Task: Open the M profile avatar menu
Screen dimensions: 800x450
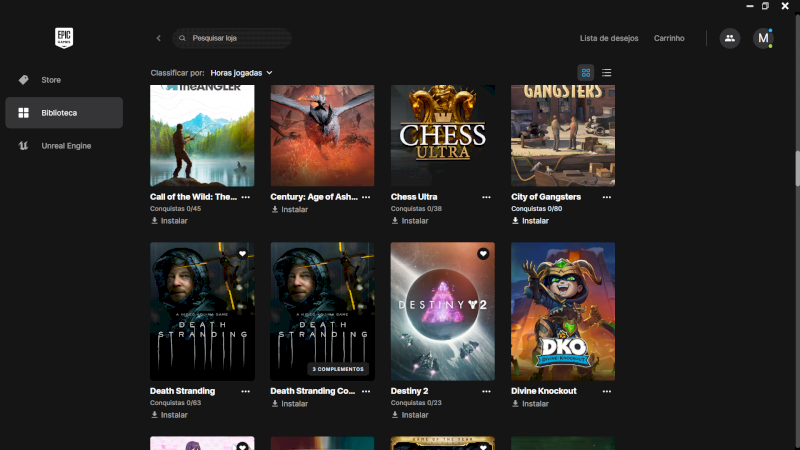Action: coord(763,38)
